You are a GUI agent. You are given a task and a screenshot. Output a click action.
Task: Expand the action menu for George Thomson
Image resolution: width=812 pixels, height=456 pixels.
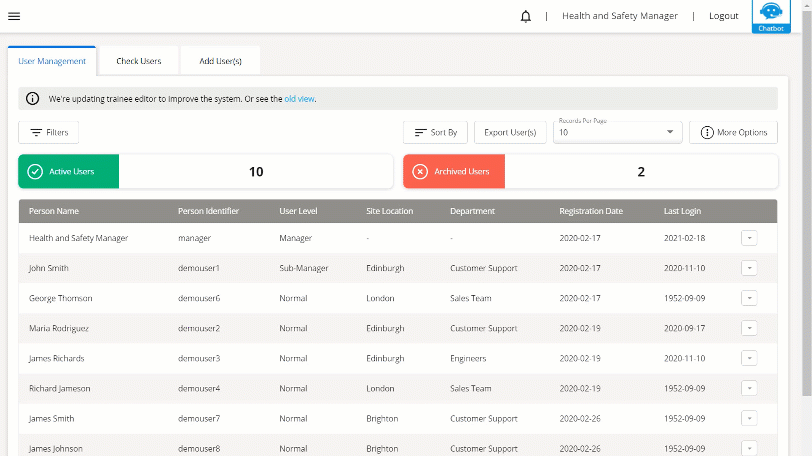coord(749,298)
